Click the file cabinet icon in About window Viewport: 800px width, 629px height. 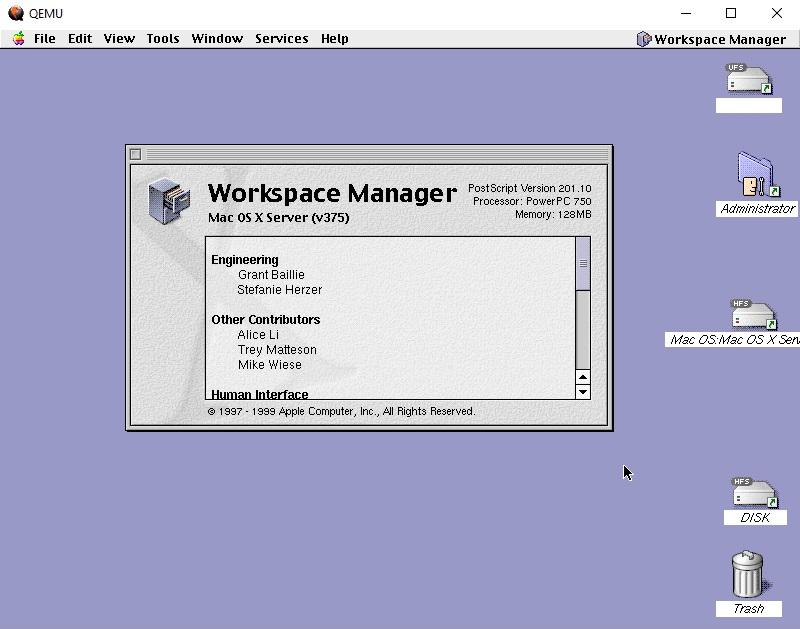(x=168, y=200)
